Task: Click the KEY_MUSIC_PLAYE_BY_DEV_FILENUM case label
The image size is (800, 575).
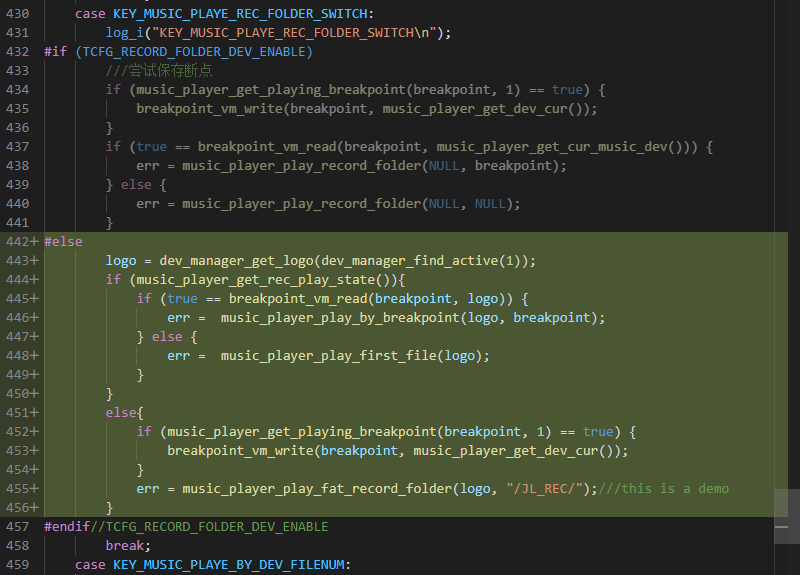Action: [x=229, y=565]
